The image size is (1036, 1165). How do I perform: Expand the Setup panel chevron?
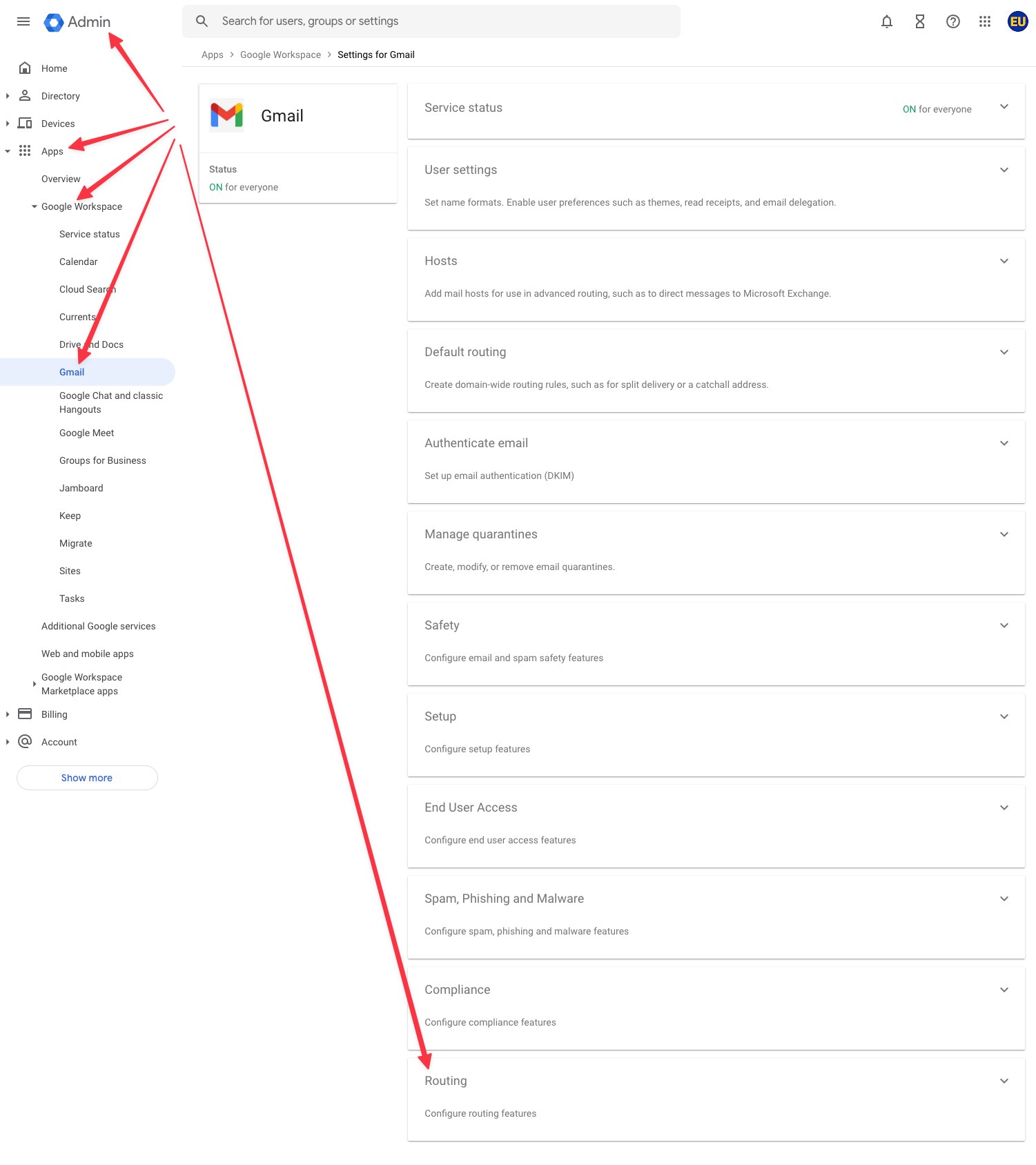1004,716
